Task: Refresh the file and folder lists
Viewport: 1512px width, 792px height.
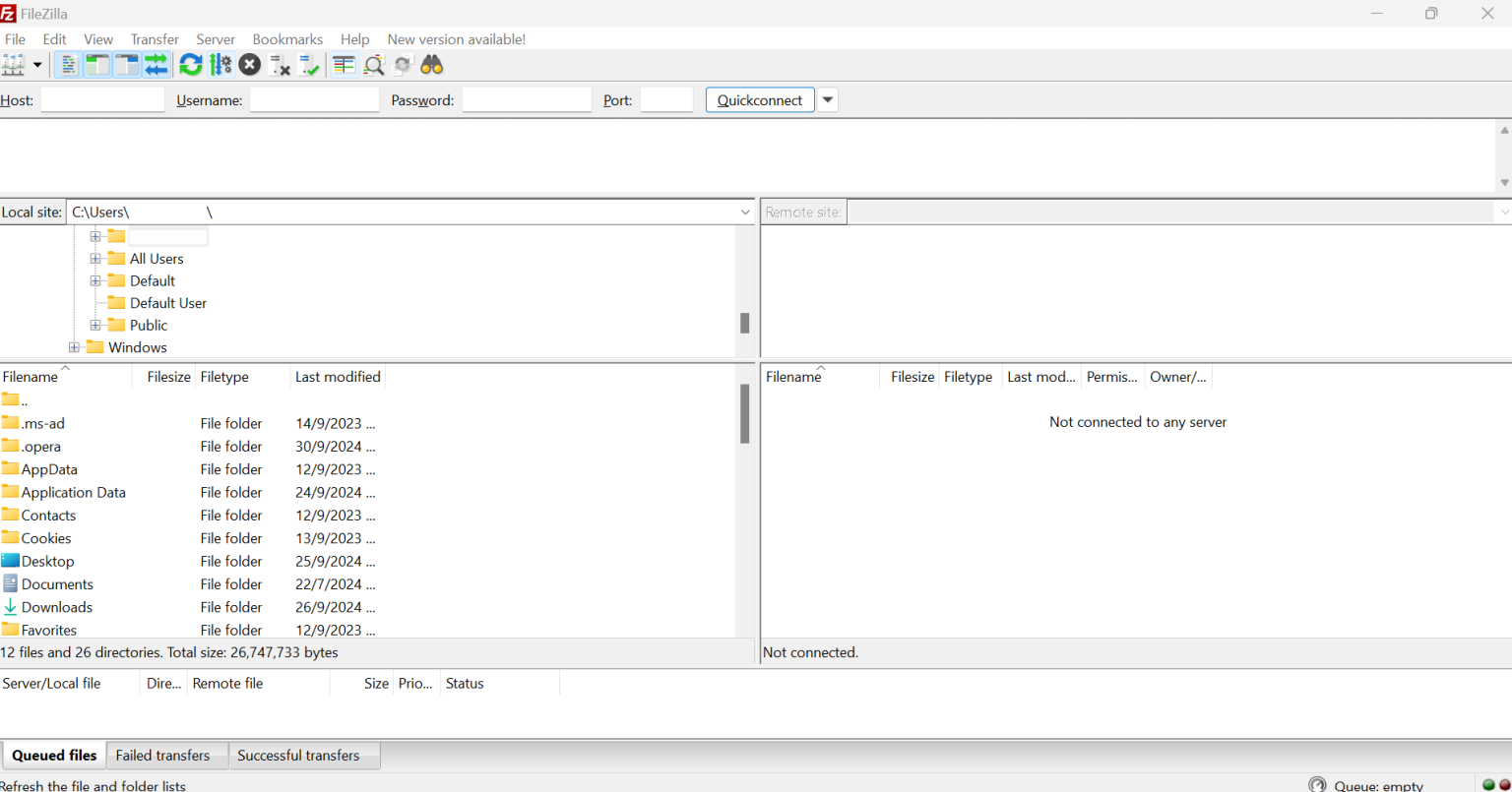Action: (191, 64)
